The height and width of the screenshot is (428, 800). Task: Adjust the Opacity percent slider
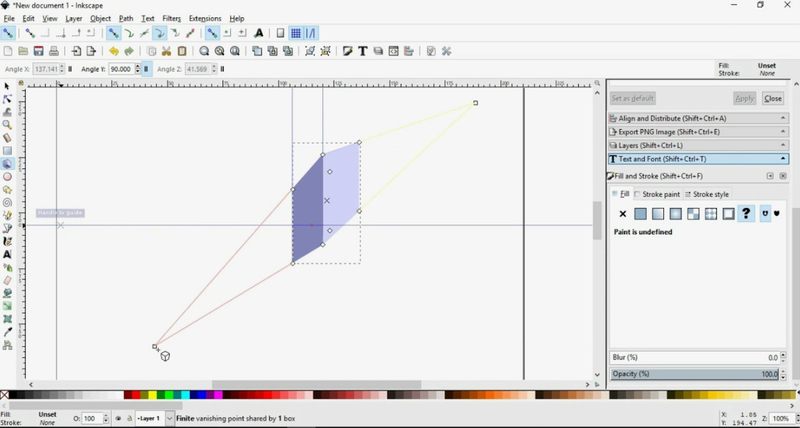click(x=695, y=374)
